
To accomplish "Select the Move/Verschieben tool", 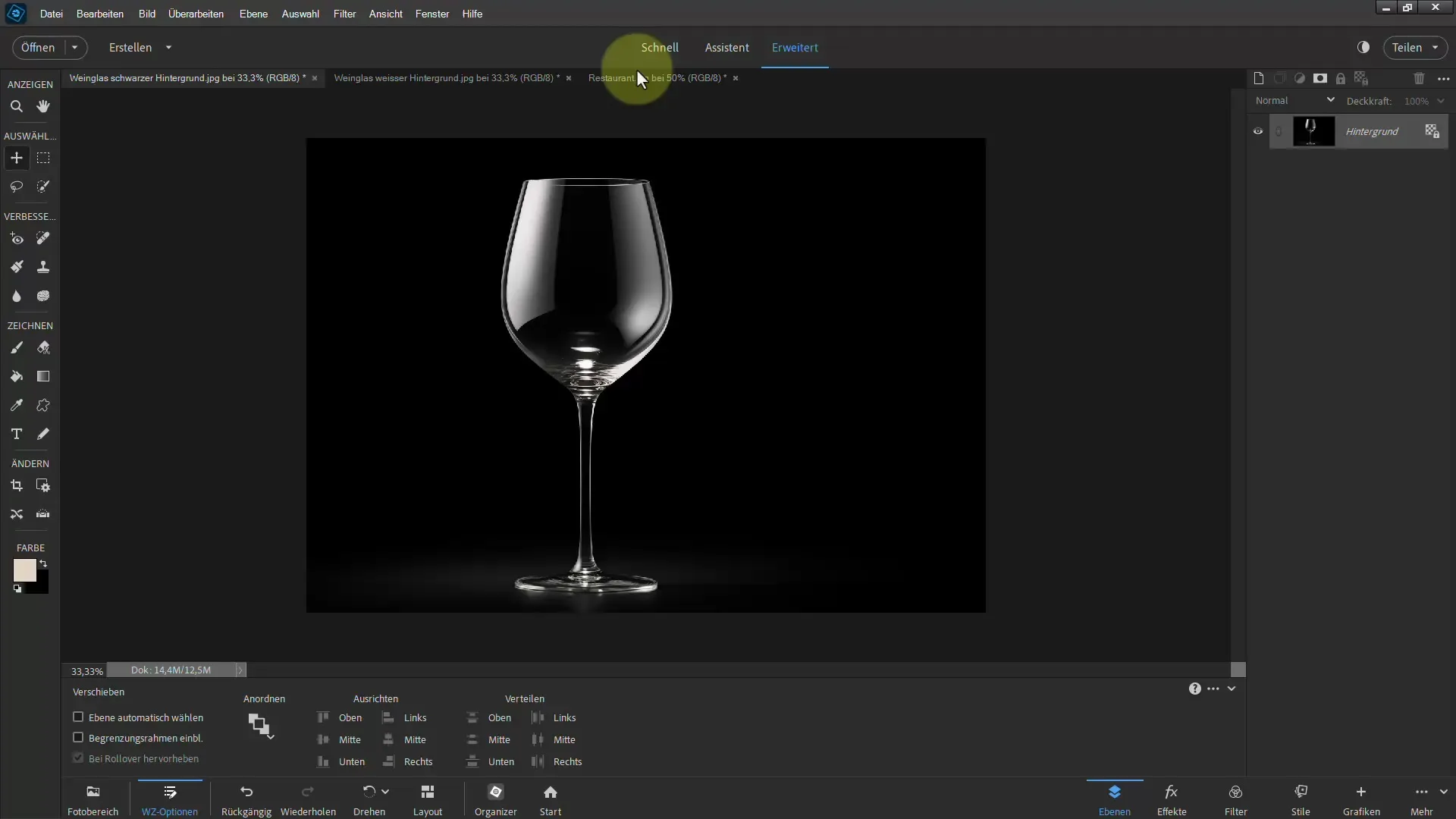I will click(16, 158).
